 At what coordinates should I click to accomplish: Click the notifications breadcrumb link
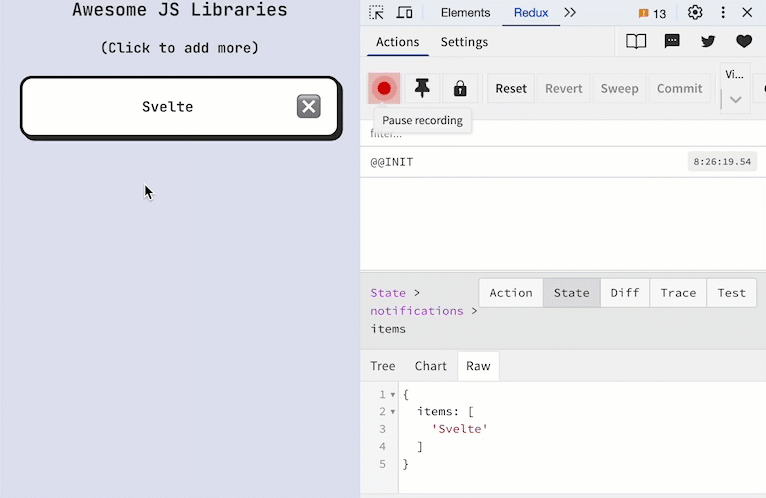click(417, 311)
